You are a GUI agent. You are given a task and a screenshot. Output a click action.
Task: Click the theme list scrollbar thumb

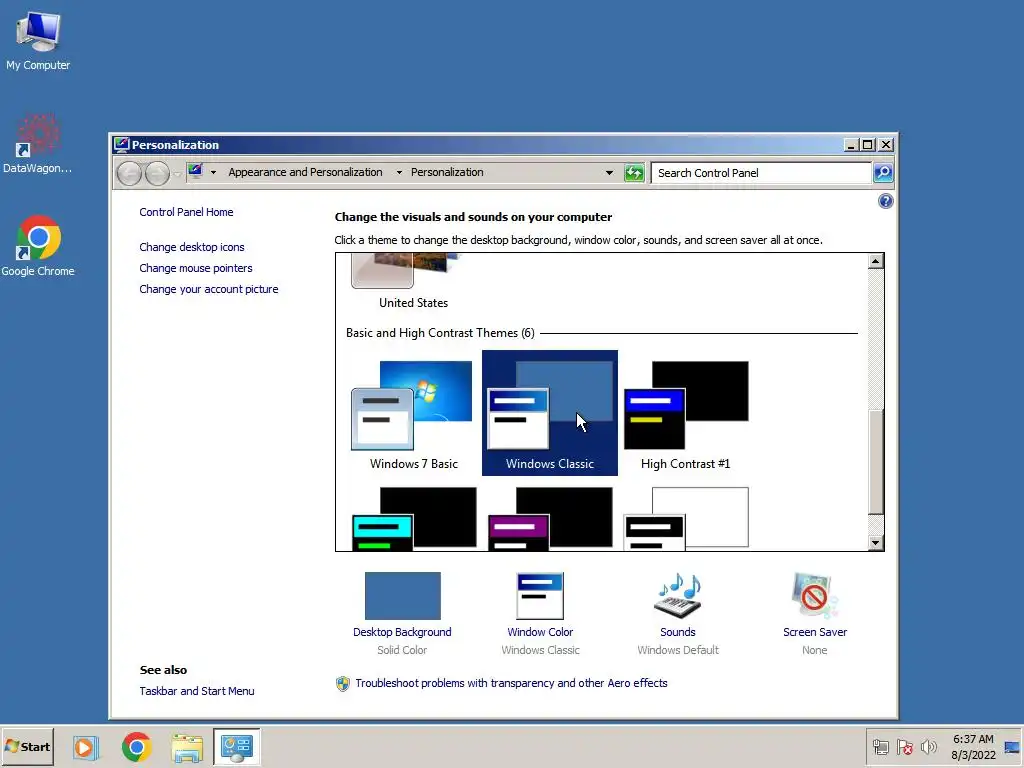click(876, 462)
